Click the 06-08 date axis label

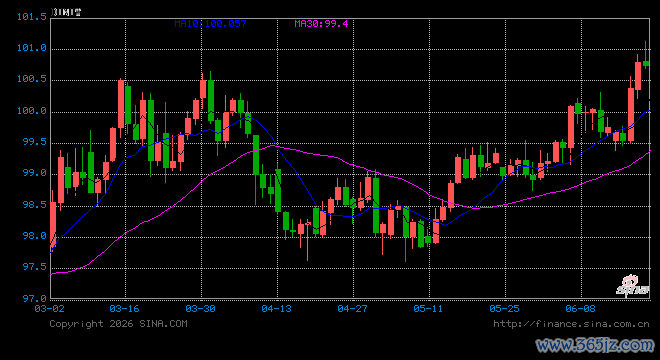(x=580, y=309)
